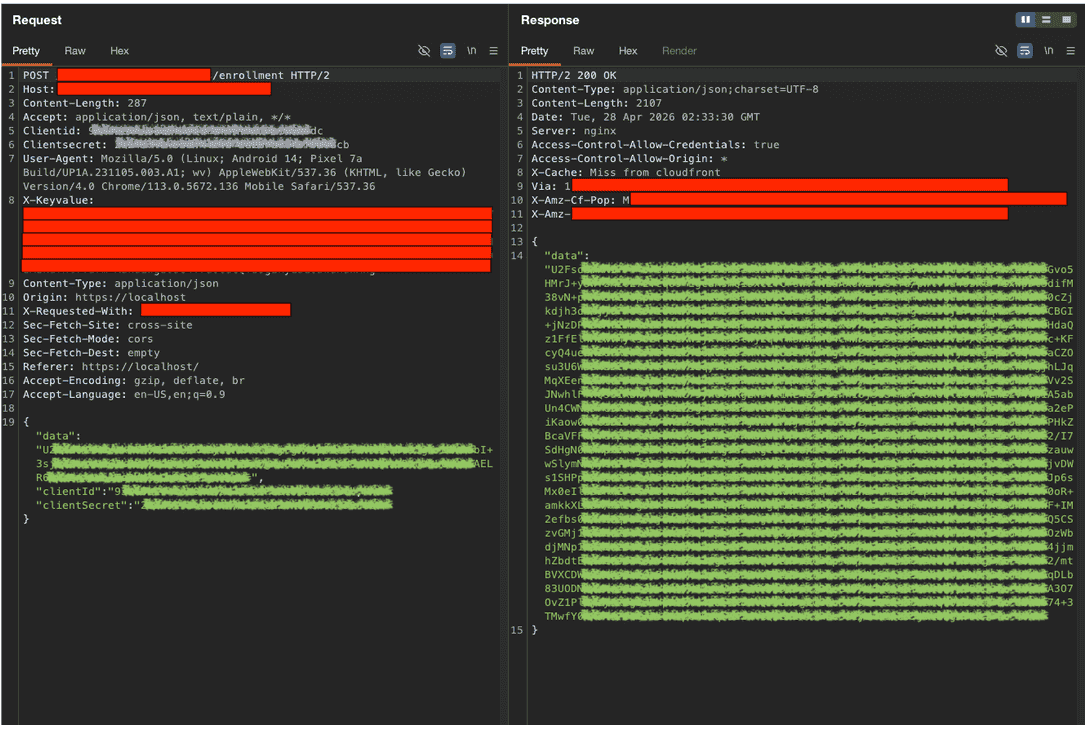Show non-printable \n chars in Response panel

tap(1049, 51)
